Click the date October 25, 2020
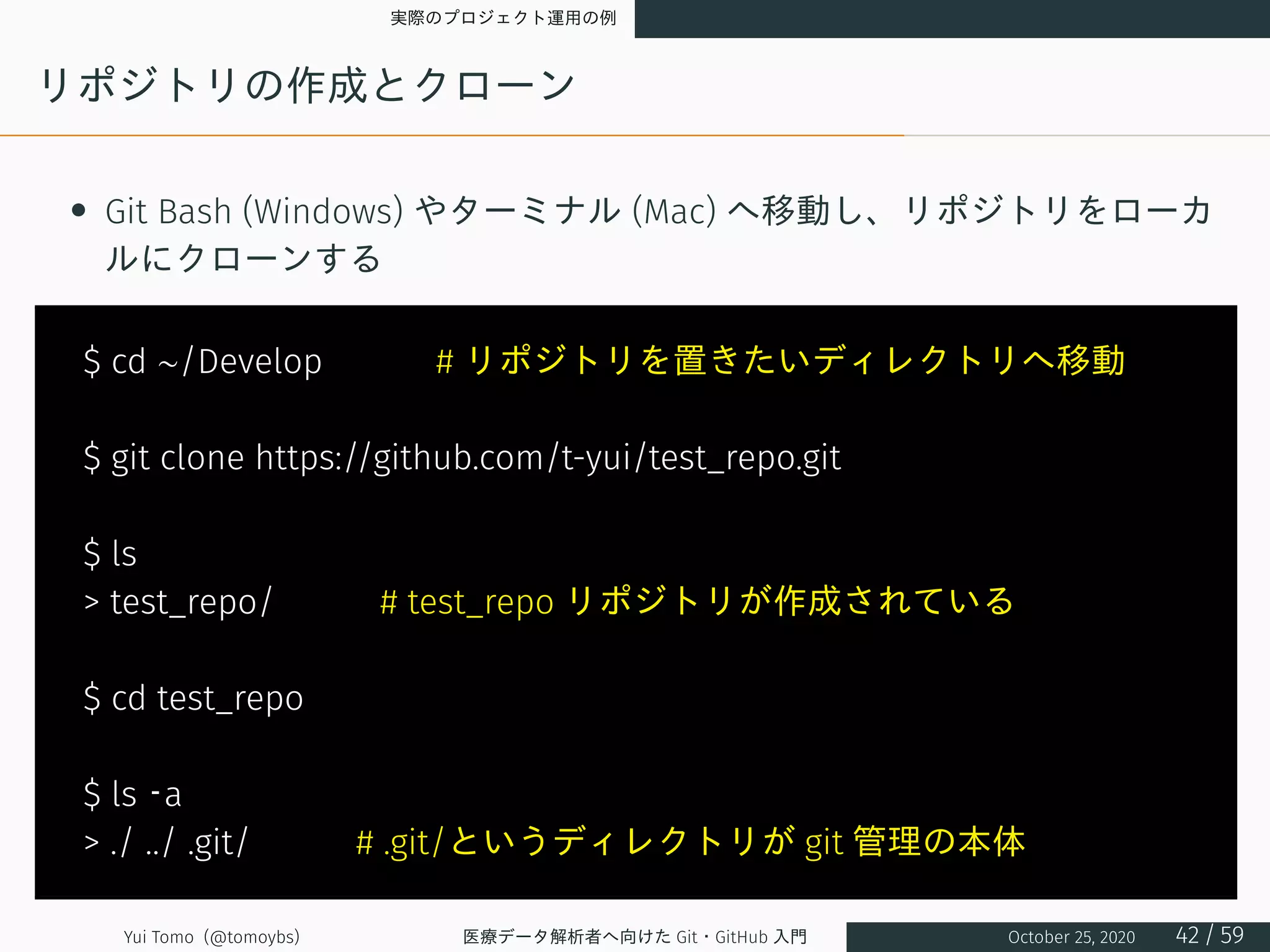The image size is (1270, 952). point(1071,937)
